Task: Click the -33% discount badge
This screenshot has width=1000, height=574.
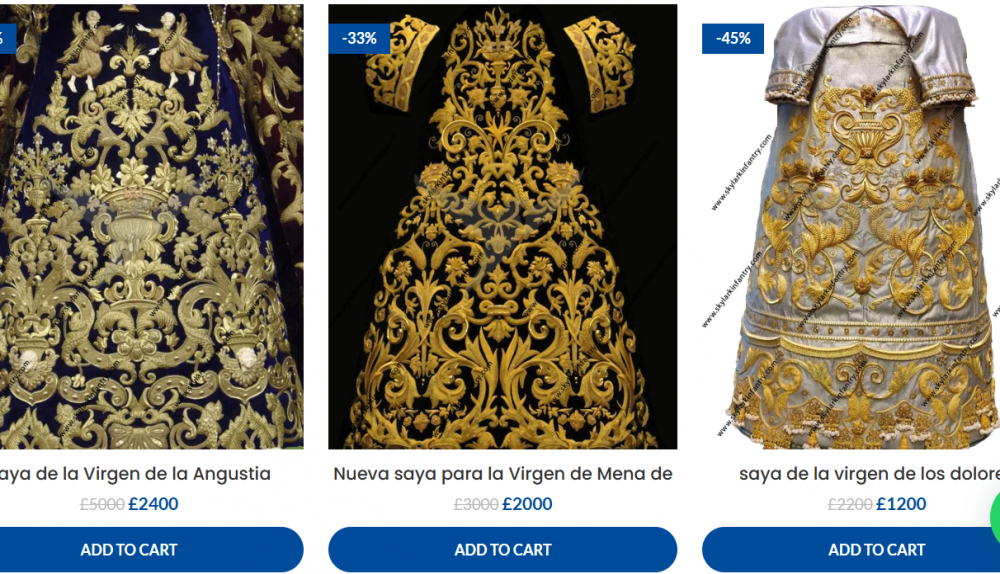Action: pos(359,38)
